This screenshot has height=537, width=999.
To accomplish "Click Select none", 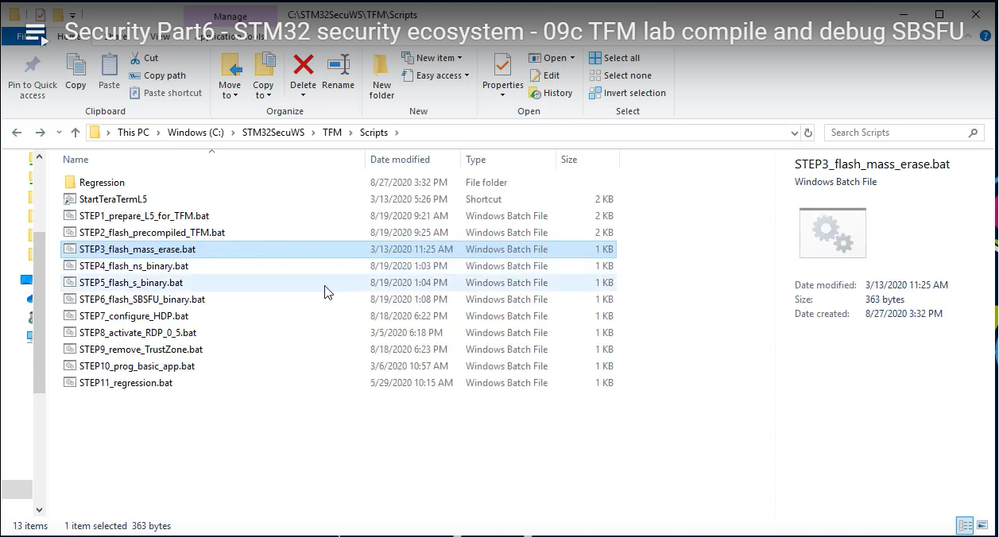I will (x=620, y=75).
